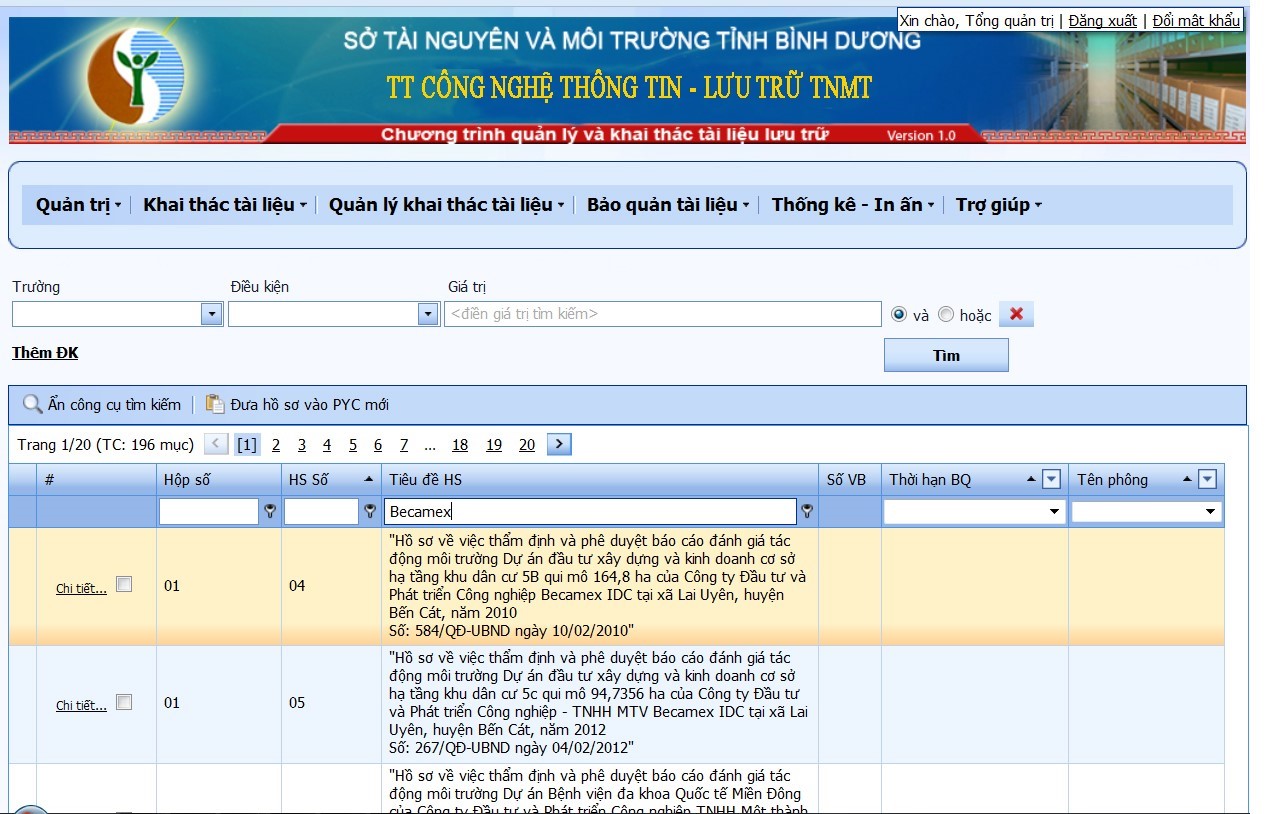1274x814 pixels.
Task: Click filter icon beside Tiêu đề HS field
Action: 807,512
